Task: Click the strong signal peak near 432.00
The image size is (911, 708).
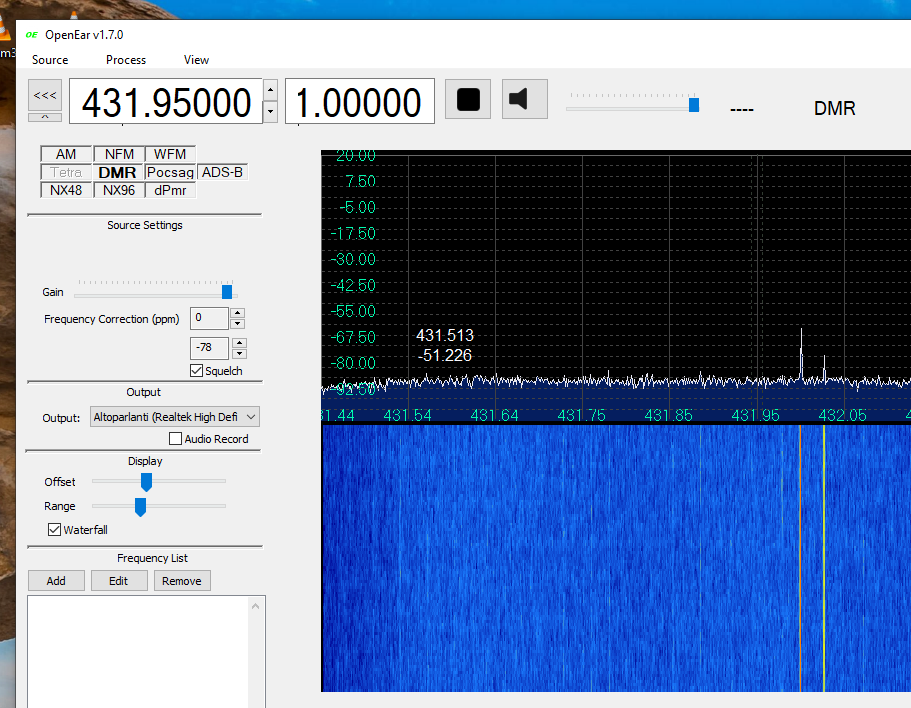Action: pos(801,354)
